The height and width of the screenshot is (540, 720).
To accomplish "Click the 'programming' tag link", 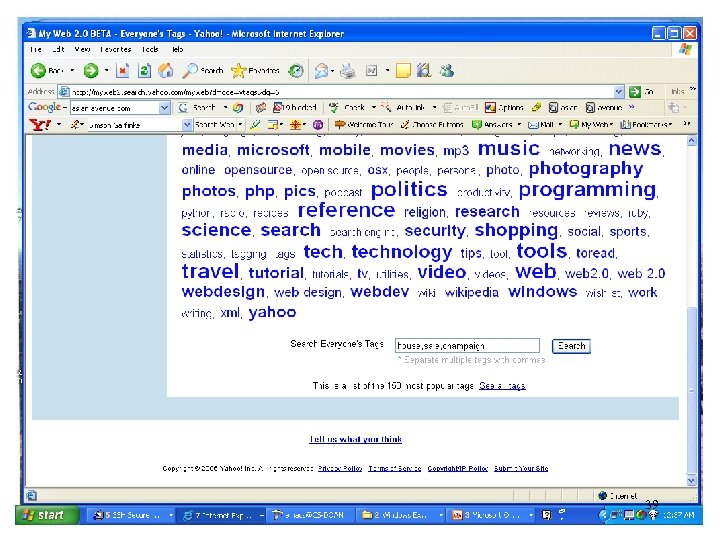I will tap(587, 189).
